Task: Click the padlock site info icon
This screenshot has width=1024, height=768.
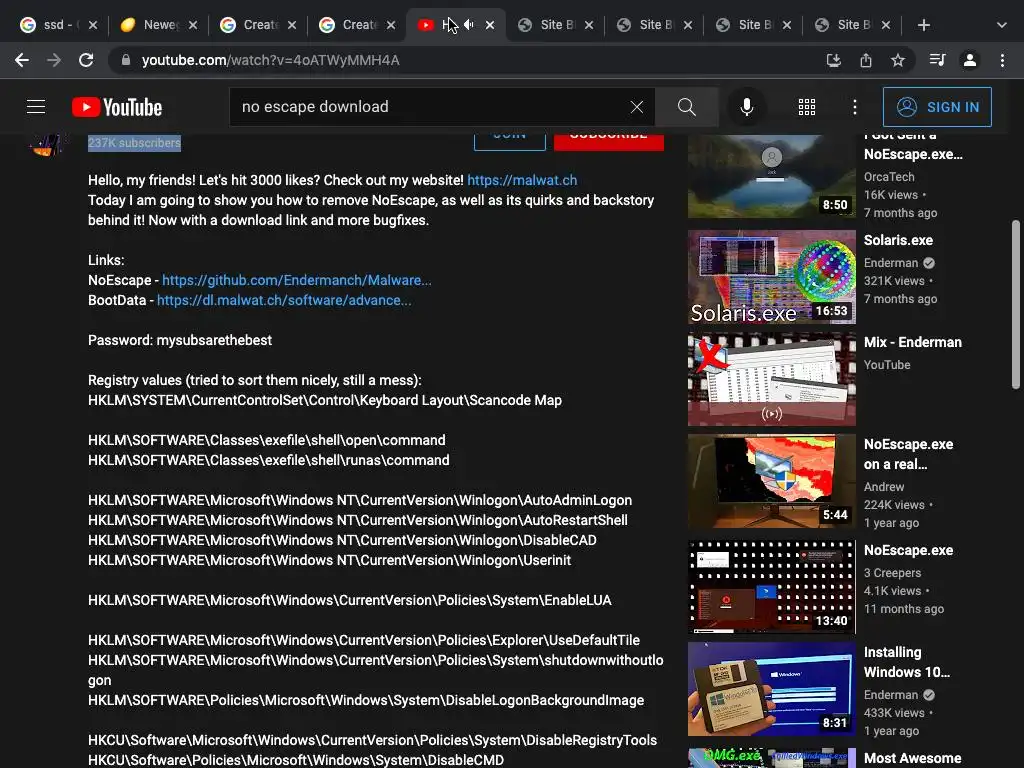Action: [x=126, y=60]
